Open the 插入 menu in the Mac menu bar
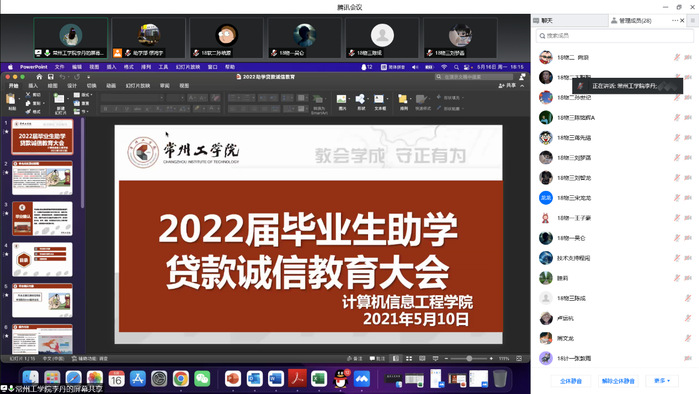Image resolution: width=699 pixels, height=394 pixels. click(x=111, y=67)
